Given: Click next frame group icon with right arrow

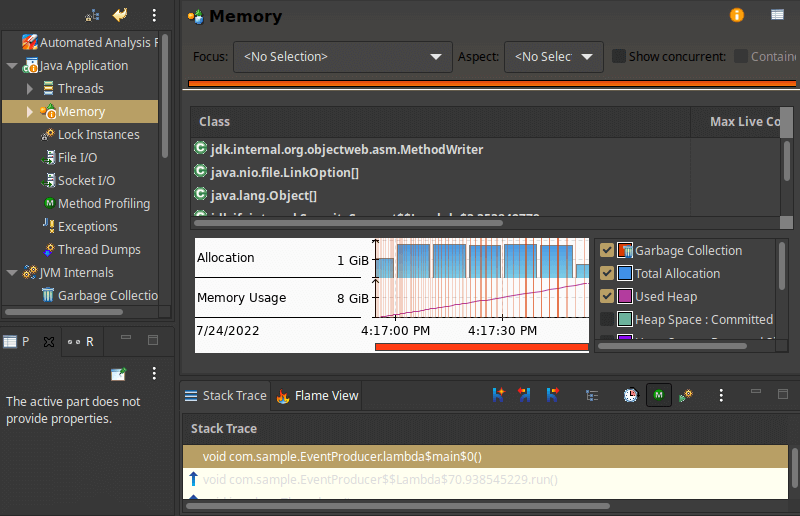Looking at the screenshot, I should pyautogui.click(x=552, y=395).
